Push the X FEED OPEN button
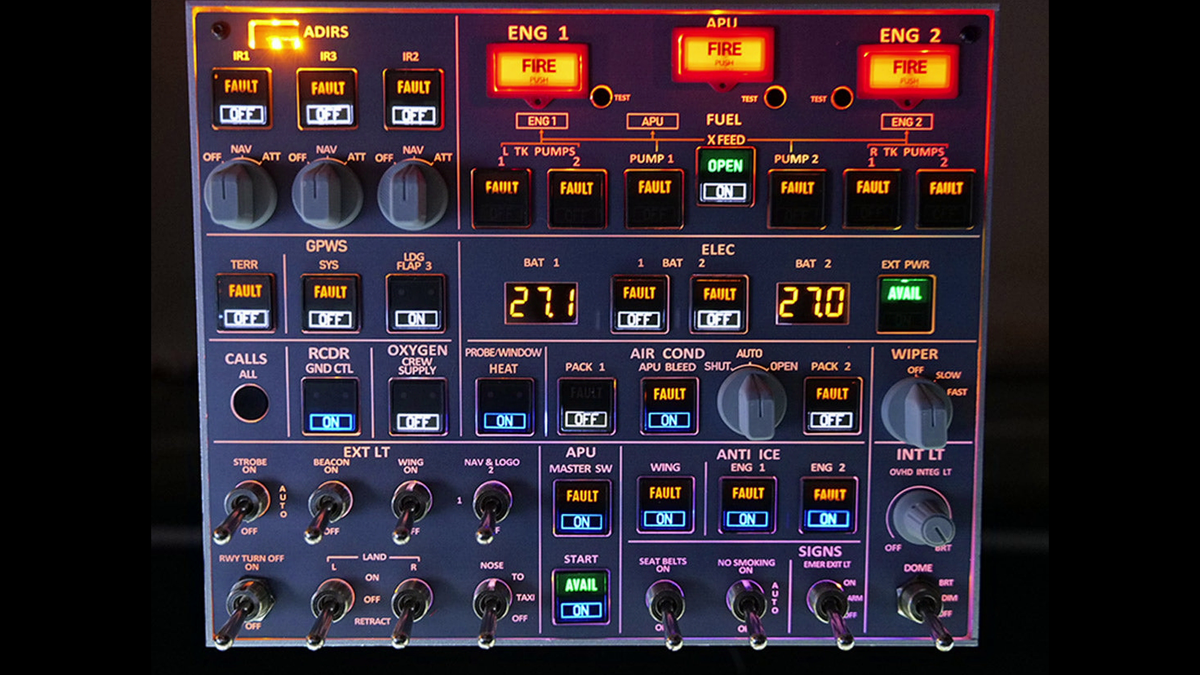This screenshot has height=675, width=1200. pos(725,176)
